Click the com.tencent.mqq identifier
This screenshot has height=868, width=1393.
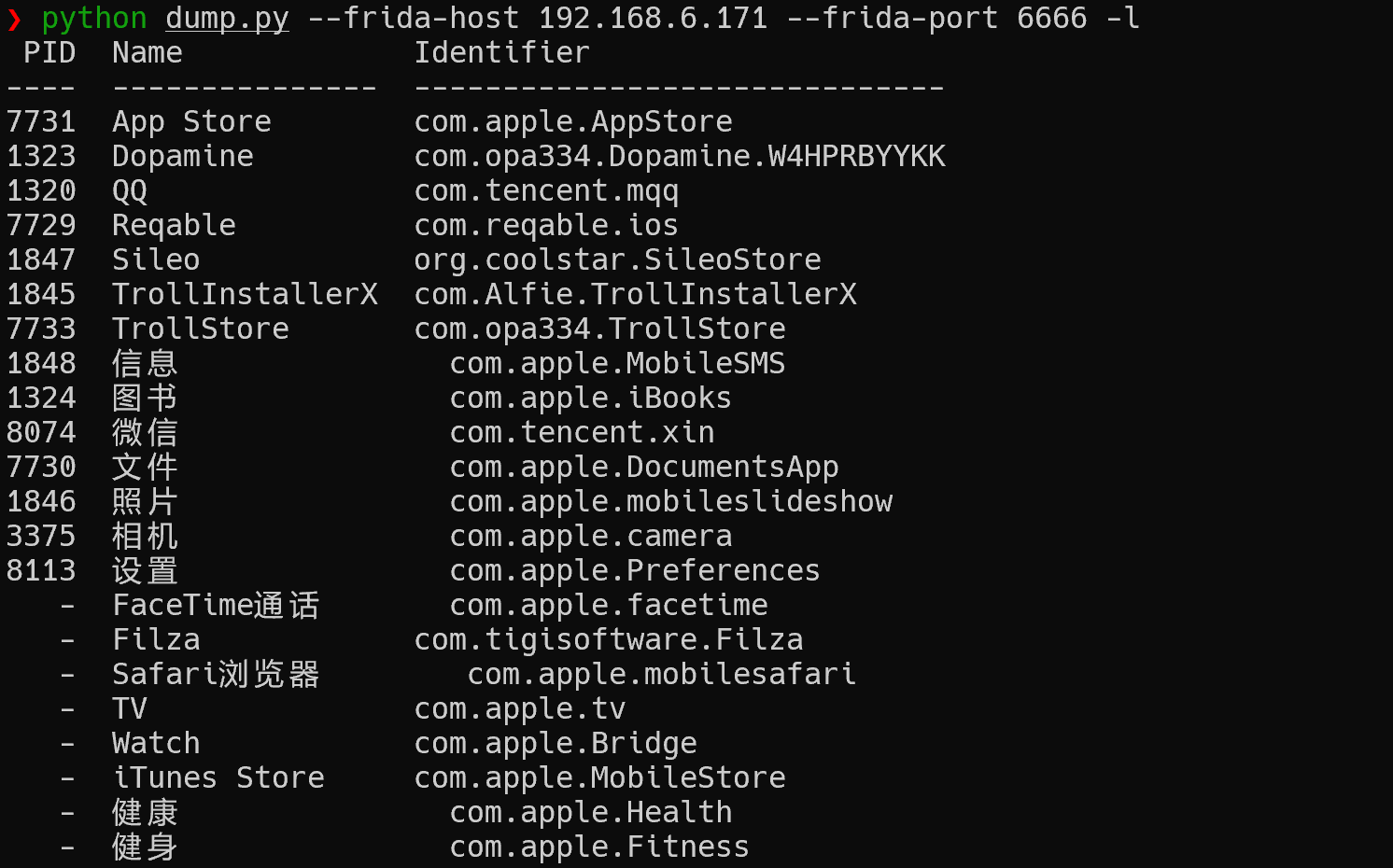[546, 191]
